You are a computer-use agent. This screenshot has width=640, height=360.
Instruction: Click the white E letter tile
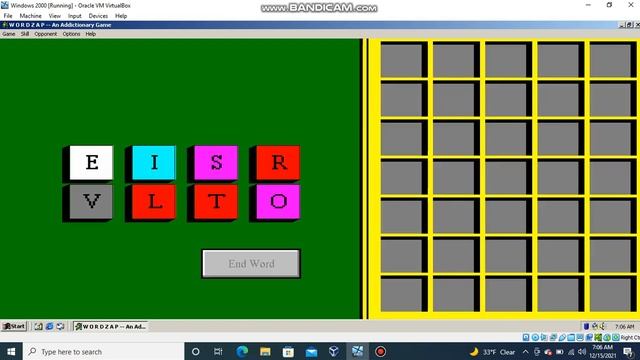click(x=91, y=162)
